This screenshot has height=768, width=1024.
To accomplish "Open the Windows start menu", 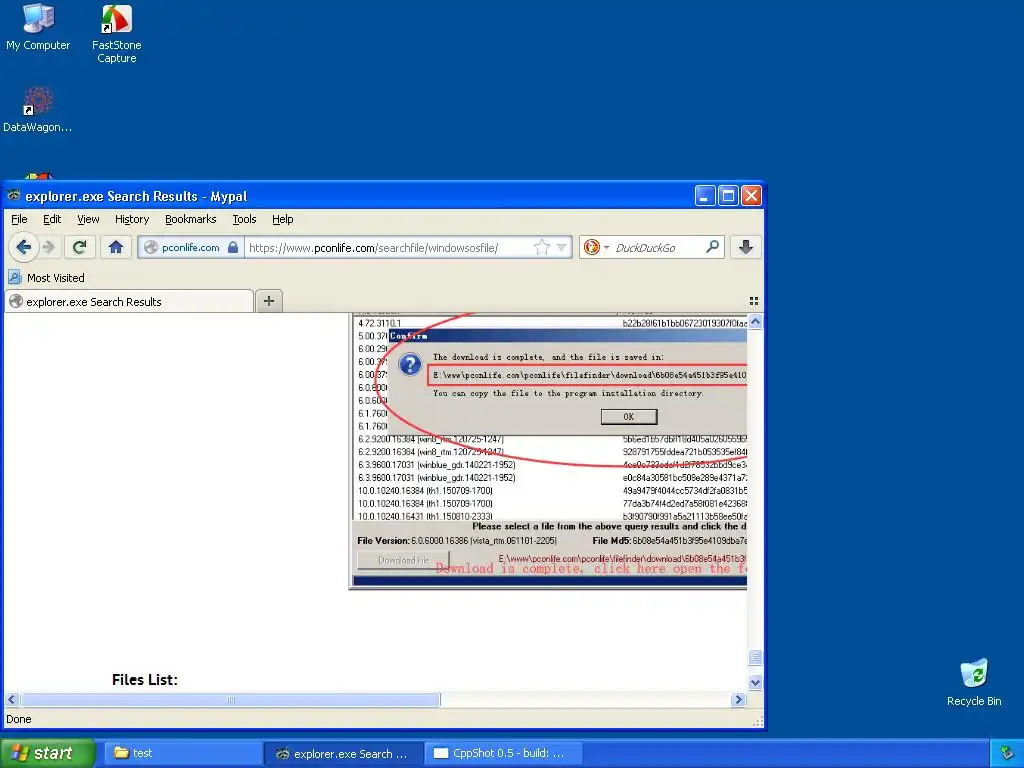I will (x=48, y=753).
